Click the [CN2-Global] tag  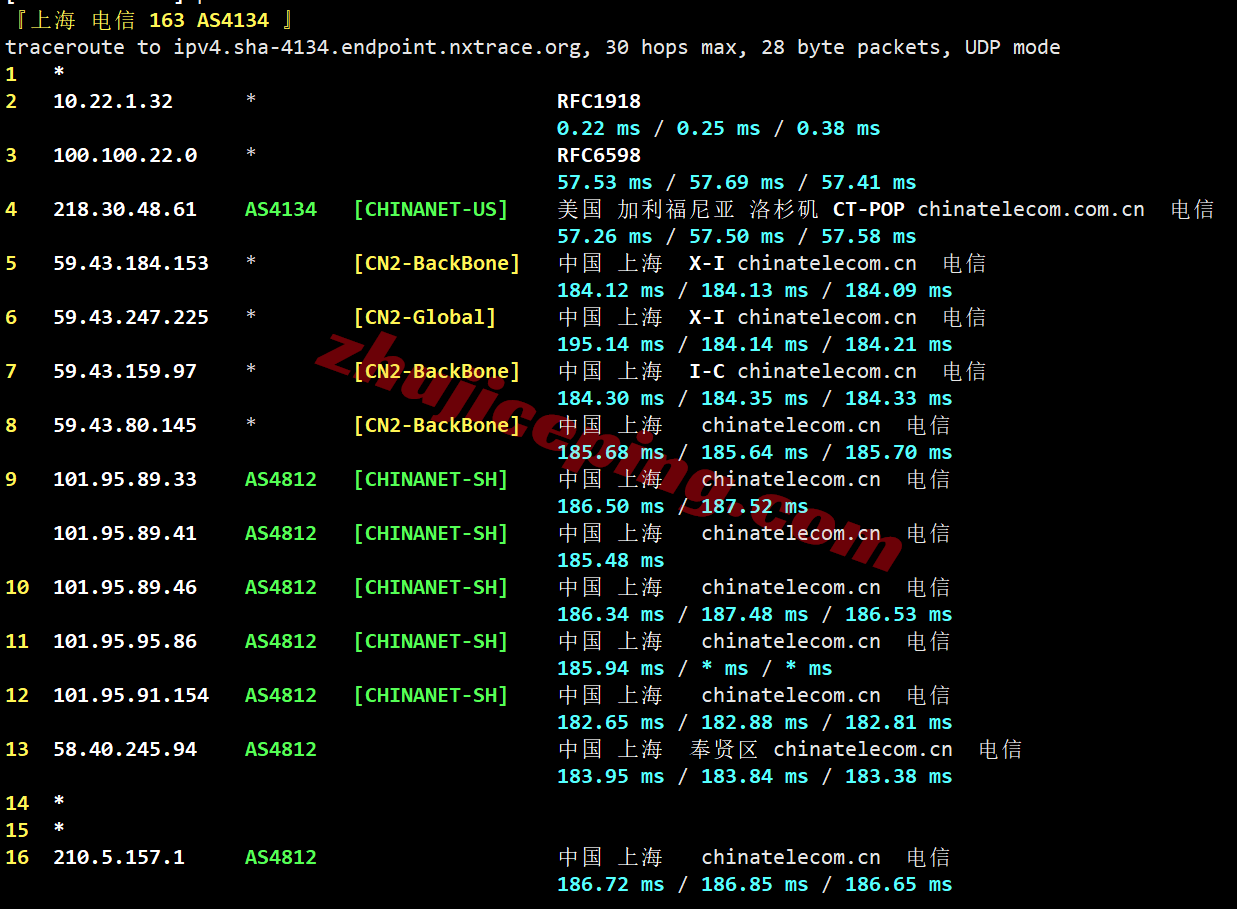click(x=425, y=317)
